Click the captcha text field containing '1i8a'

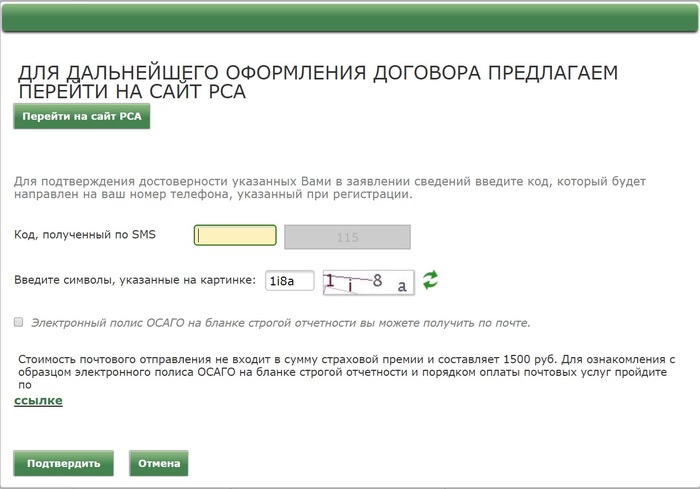(x=289, y=281)
